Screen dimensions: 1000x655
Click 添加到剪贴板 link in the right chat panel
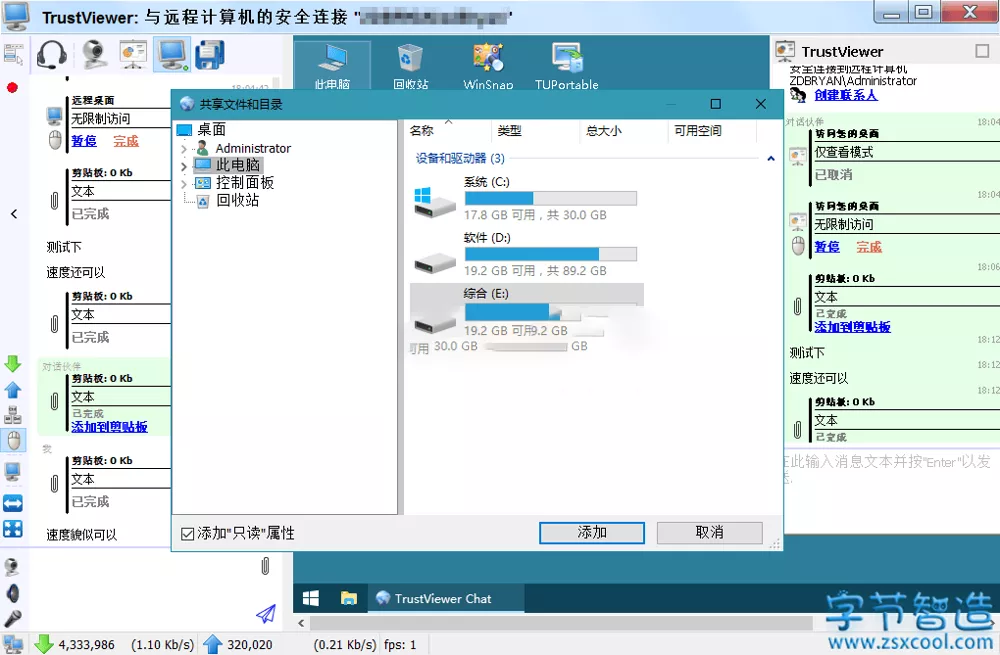(852, 327)
